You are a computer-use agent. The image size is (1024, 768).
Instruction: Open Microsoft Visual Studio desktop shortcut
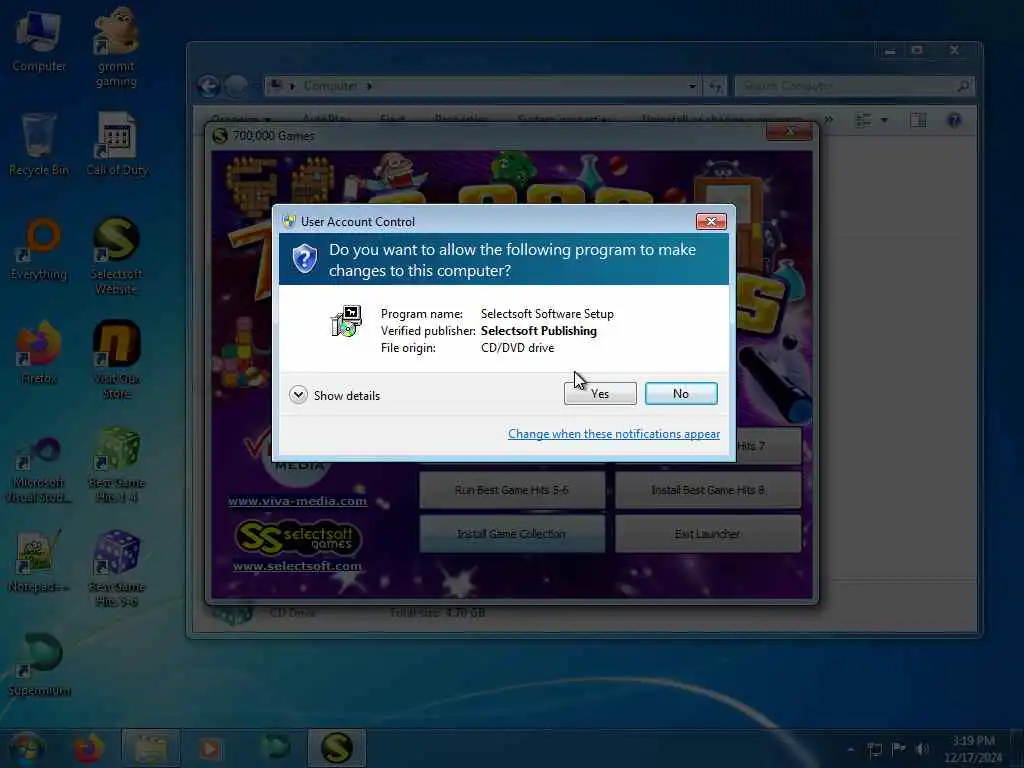39,470
